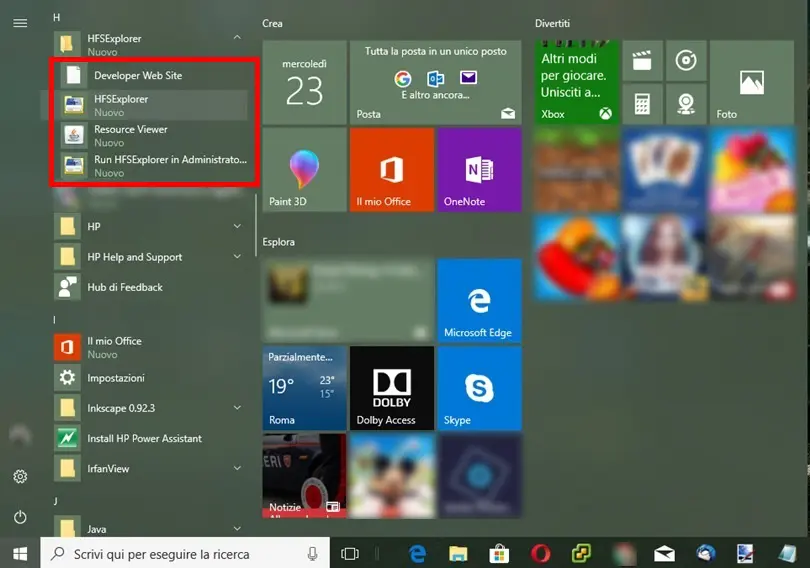Open the Dolby Access tile
This screenshot has width=810, height=568.
392,388
